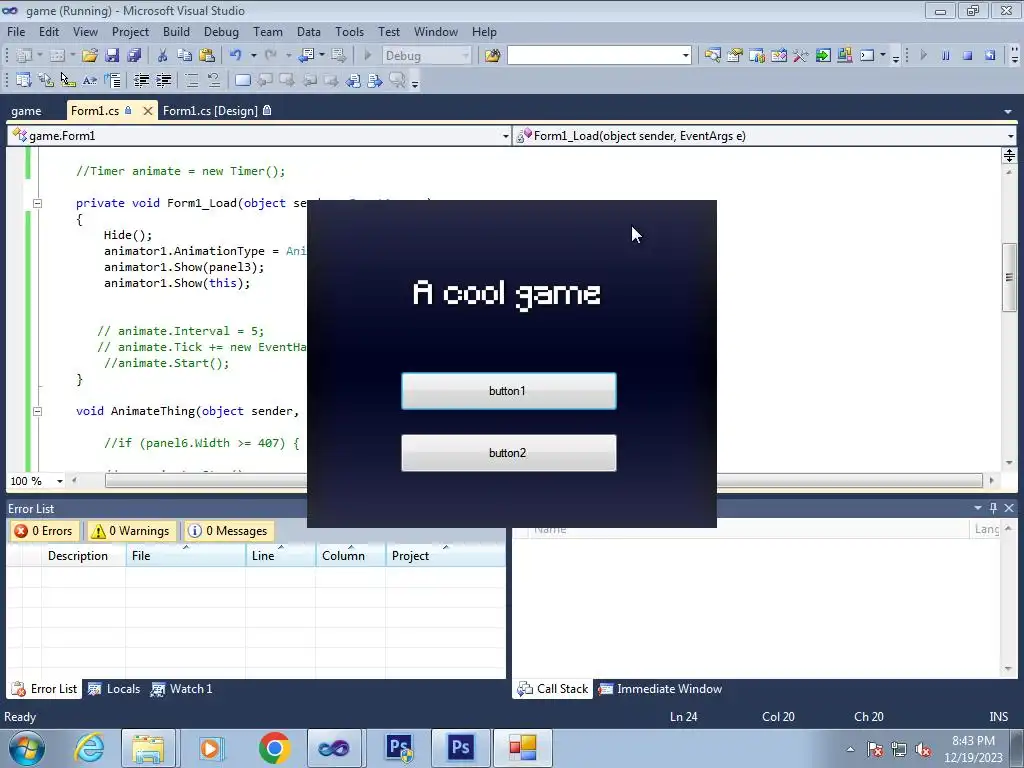The image size is (1024, 768).
Task: Open the Tools menu
Action: coord(349,32)
